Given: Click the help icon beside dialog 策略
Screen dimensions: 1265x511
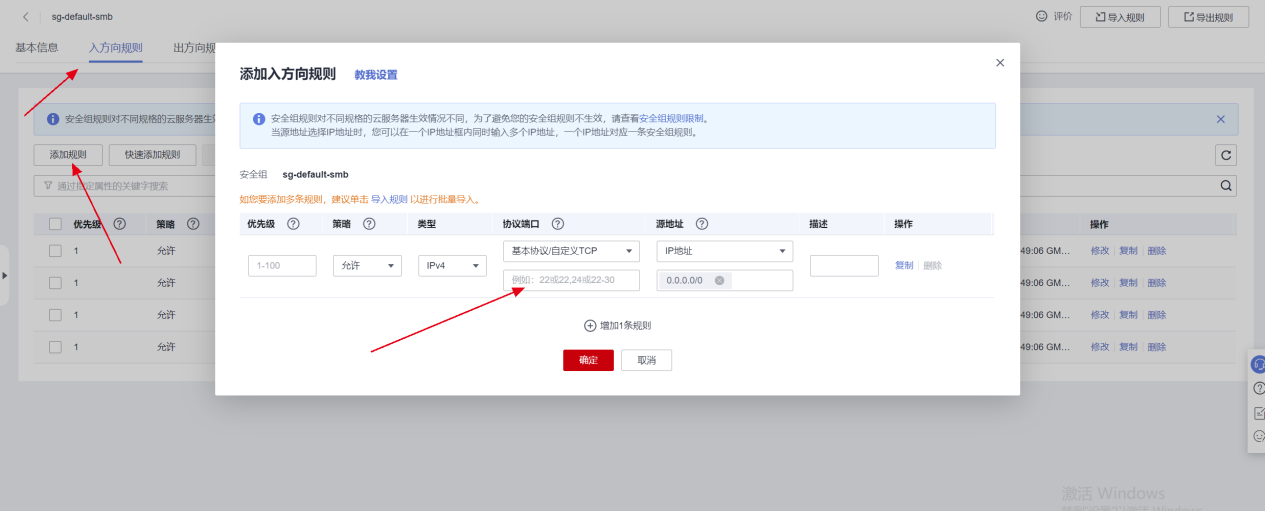Looking at the screenshot, I should (x=369, y=224).
